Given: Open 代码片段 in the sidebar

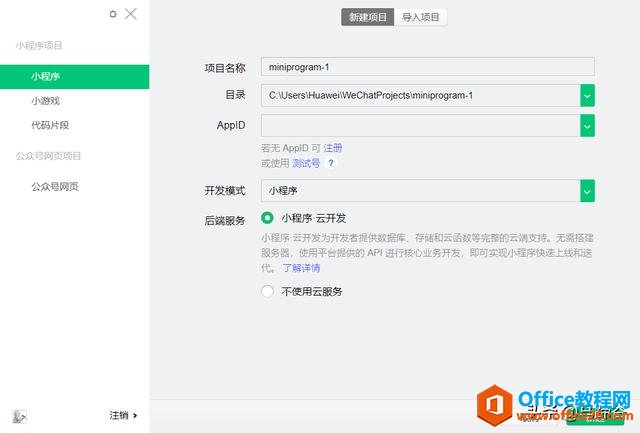Looking at the screenshot, I should point(50,125).
